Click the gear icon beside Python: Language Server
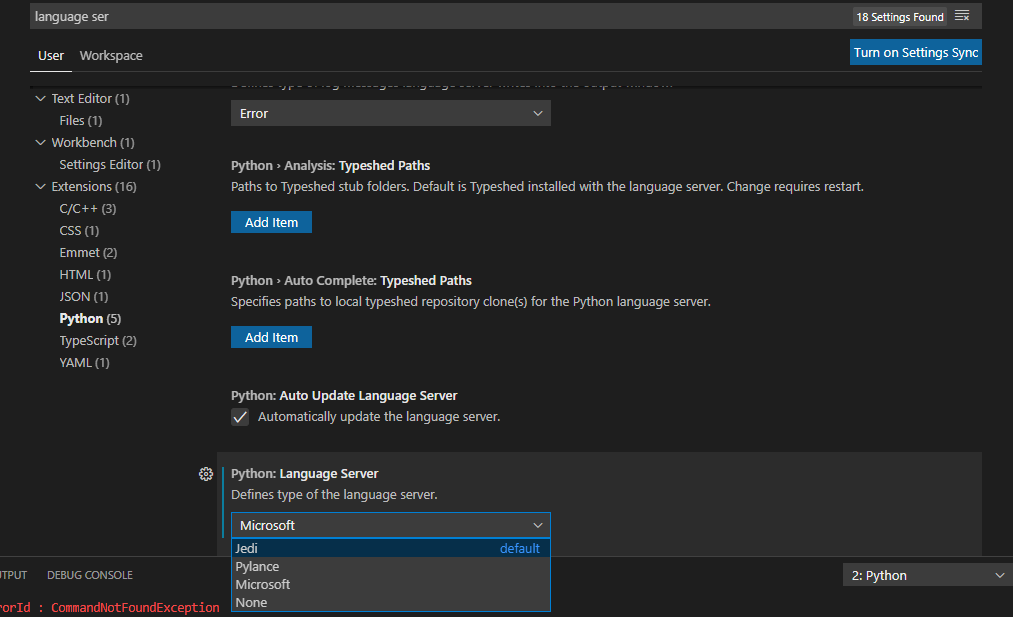Screen dimensions: 1013x617 206,473
